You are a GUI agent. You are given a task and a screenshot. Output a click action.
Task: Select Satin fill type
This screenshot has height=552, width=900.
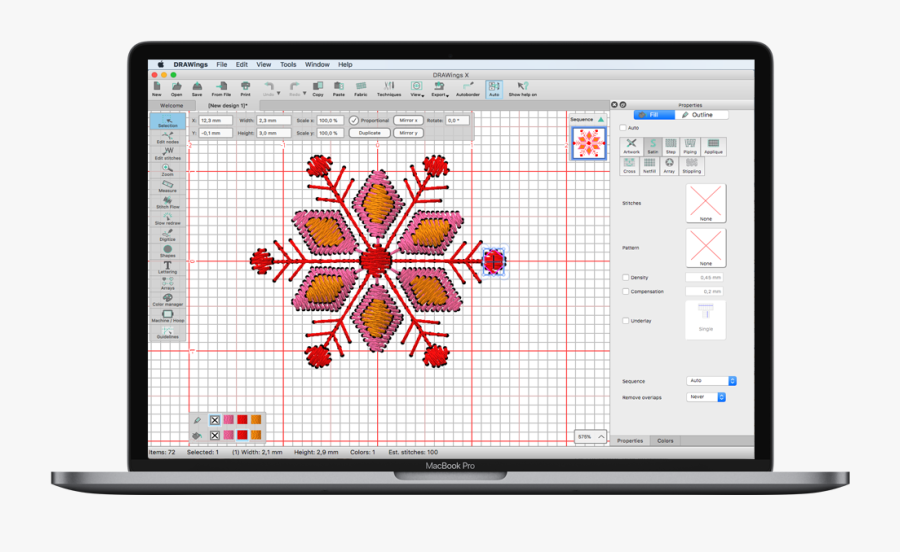(653, 146)
